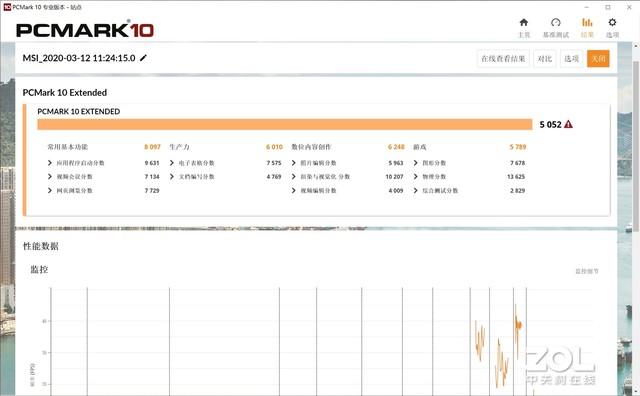Image resolution: width=640 pixels, height=396 pixels.
Task: Click the Monitoring (监控) heading
Action: (x=40, y=269)
